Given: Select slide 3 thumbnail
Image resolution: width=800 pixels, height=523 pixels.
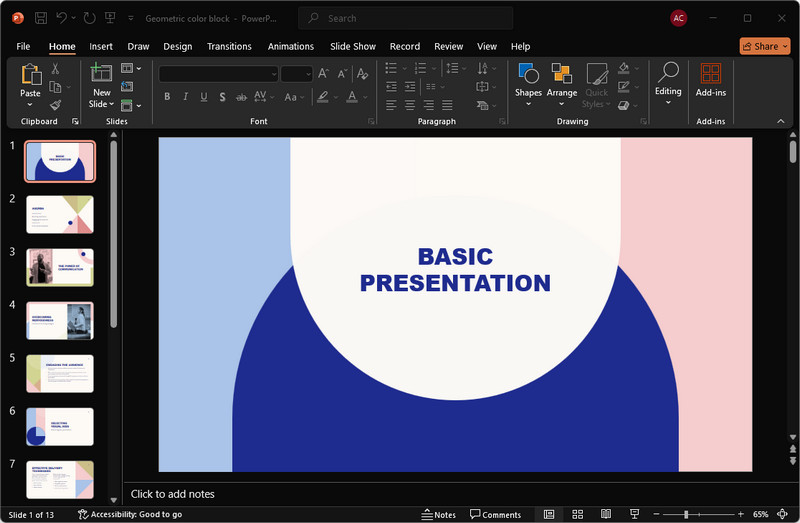Looking at the screenshot, I should coord(60,267).
